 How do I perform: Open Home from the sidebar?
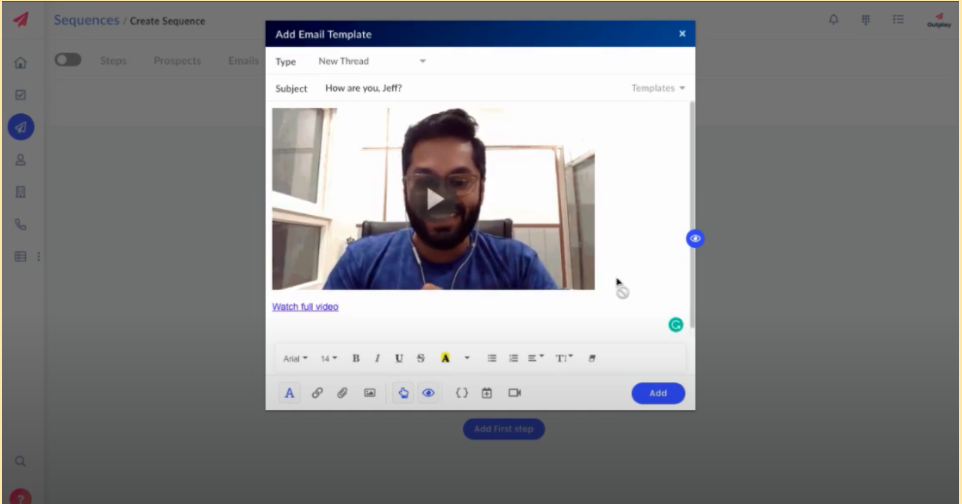[20, 63]
